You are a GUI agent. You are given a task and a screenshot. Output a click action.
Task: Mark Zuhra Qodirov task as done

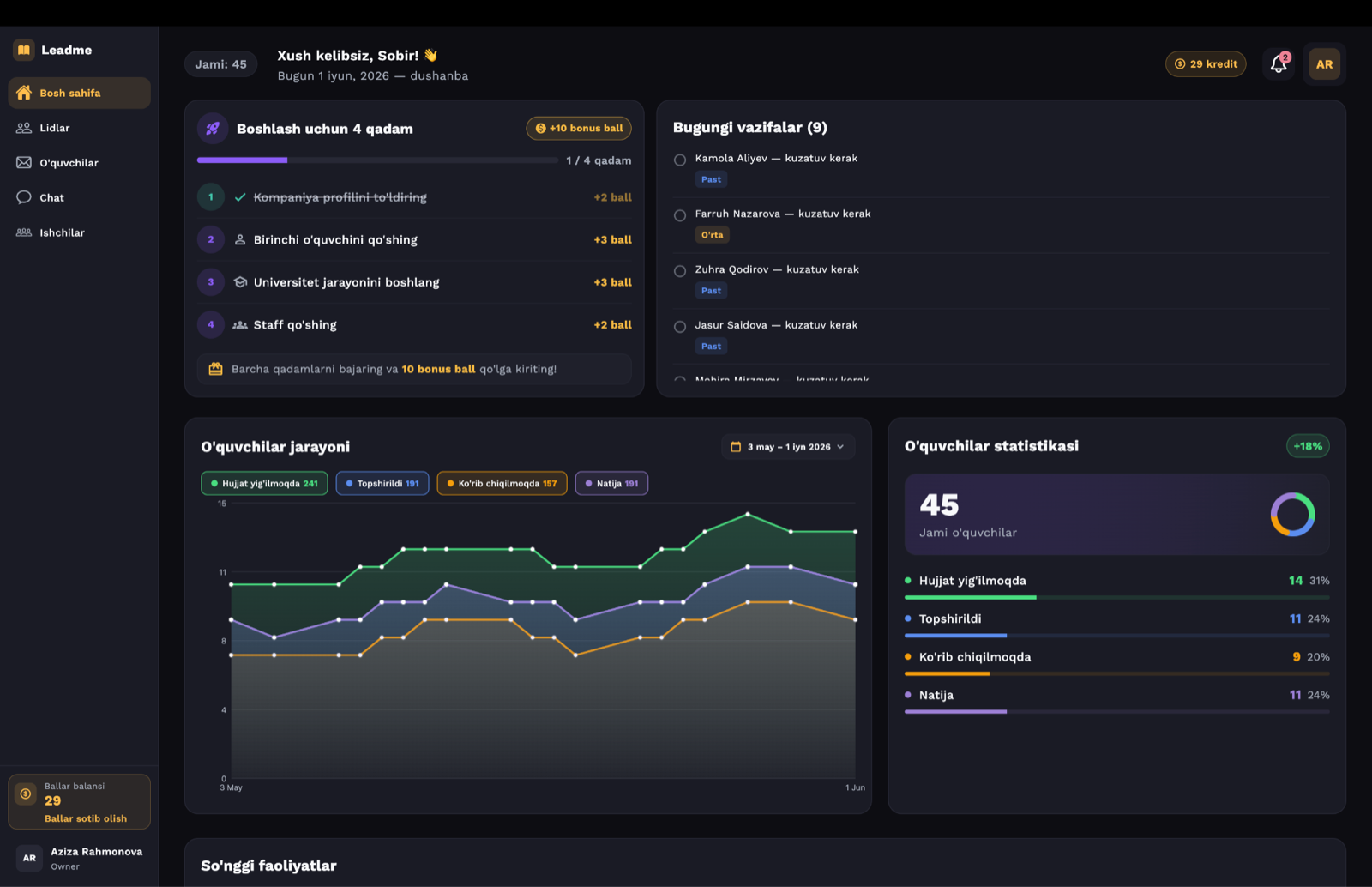(x=680, y=271)
